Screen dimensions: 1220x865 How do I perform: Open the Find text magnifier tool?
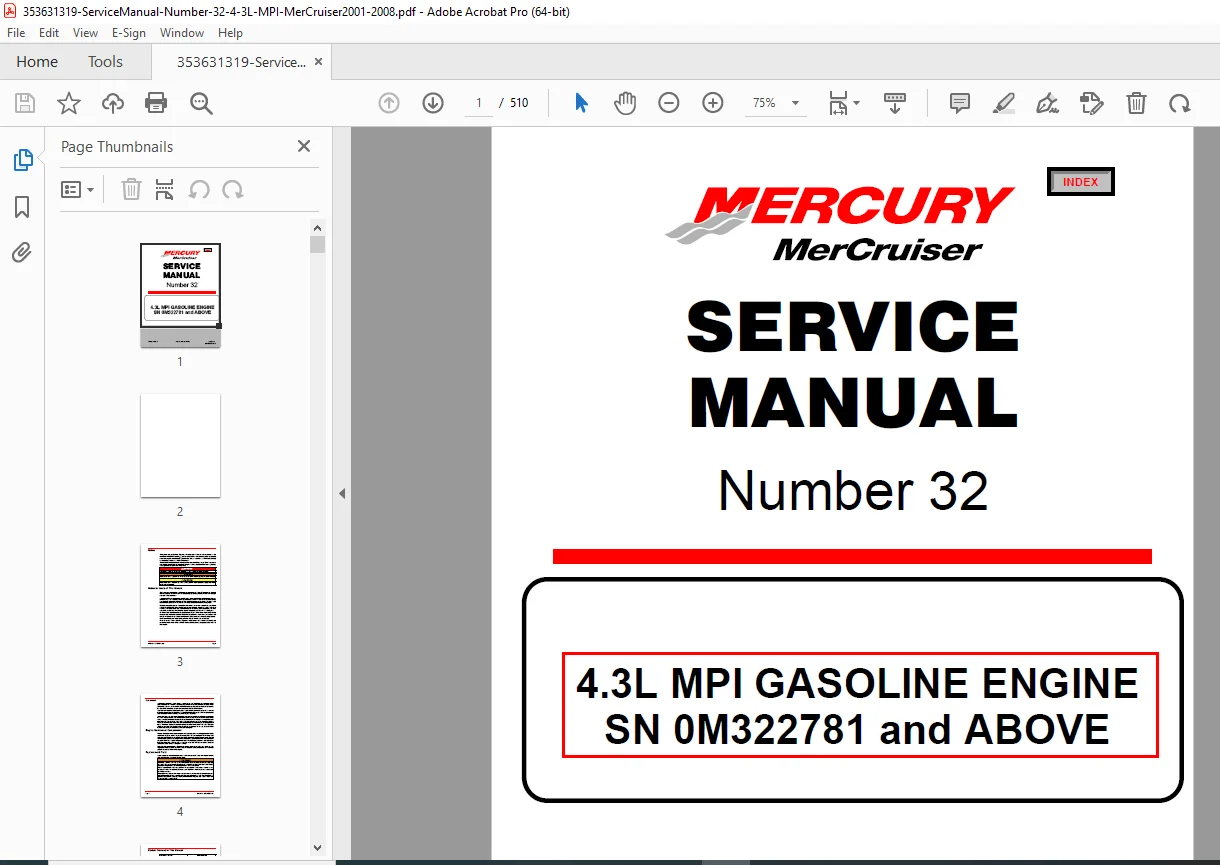click(x=201, y=103)
